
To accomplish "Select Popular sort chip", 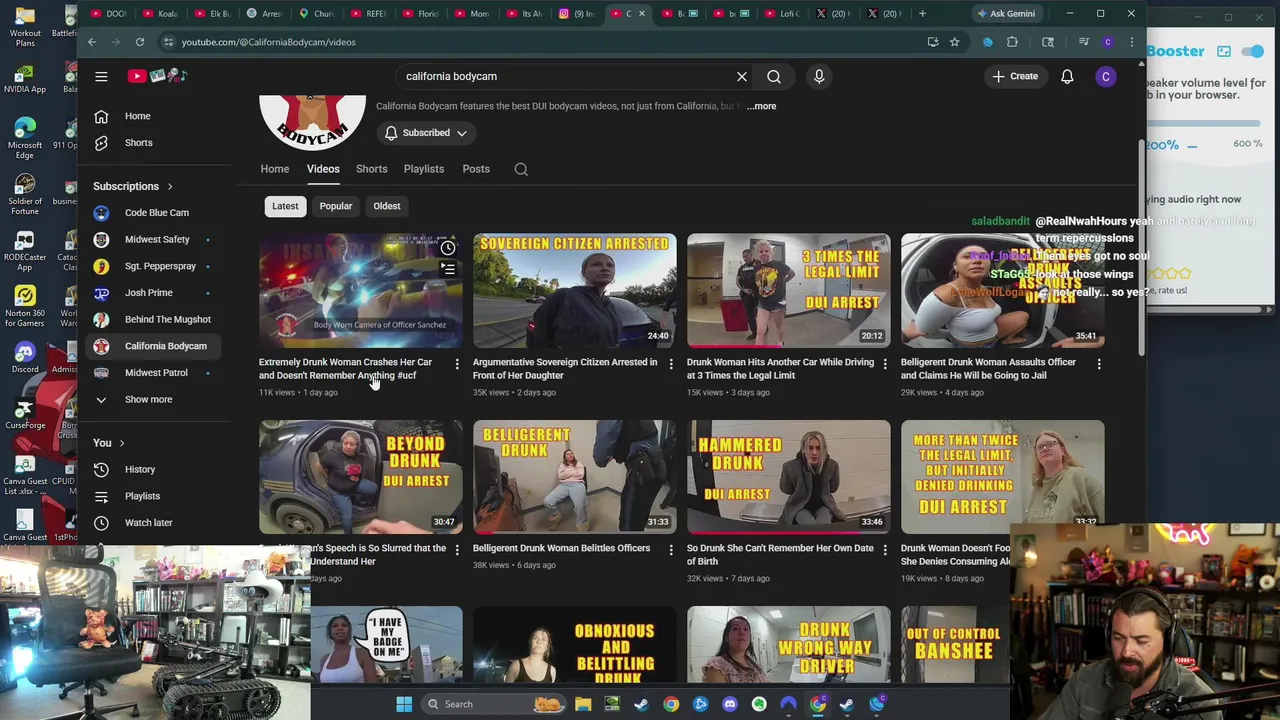I will pos(336,206).
